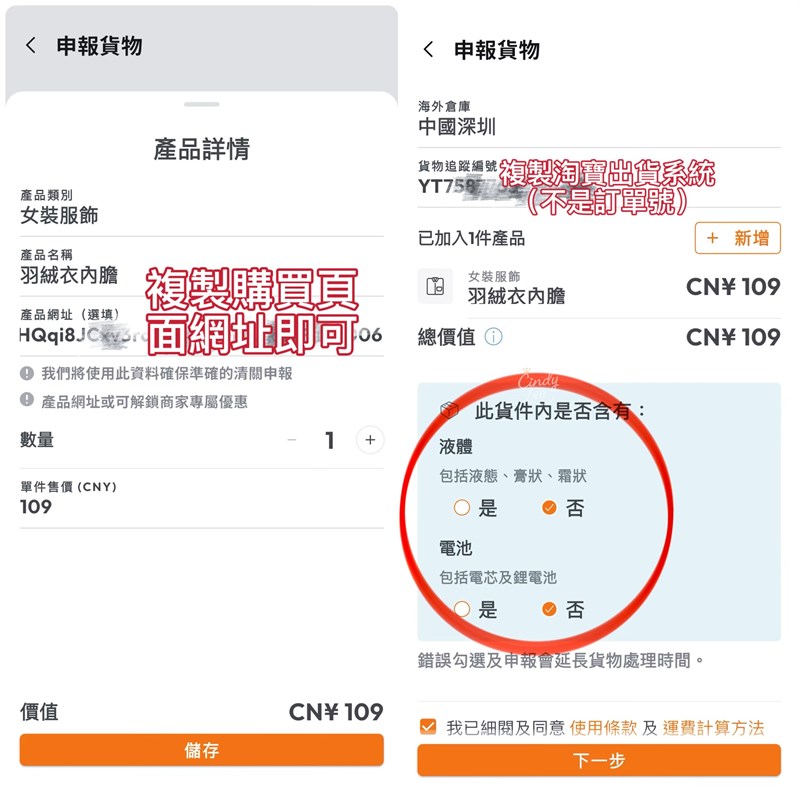Edit the 單件售價 (CNY) 109 field
Viewport: 800px width, 800px height.
pyautogui.click(x=202, y=499)
